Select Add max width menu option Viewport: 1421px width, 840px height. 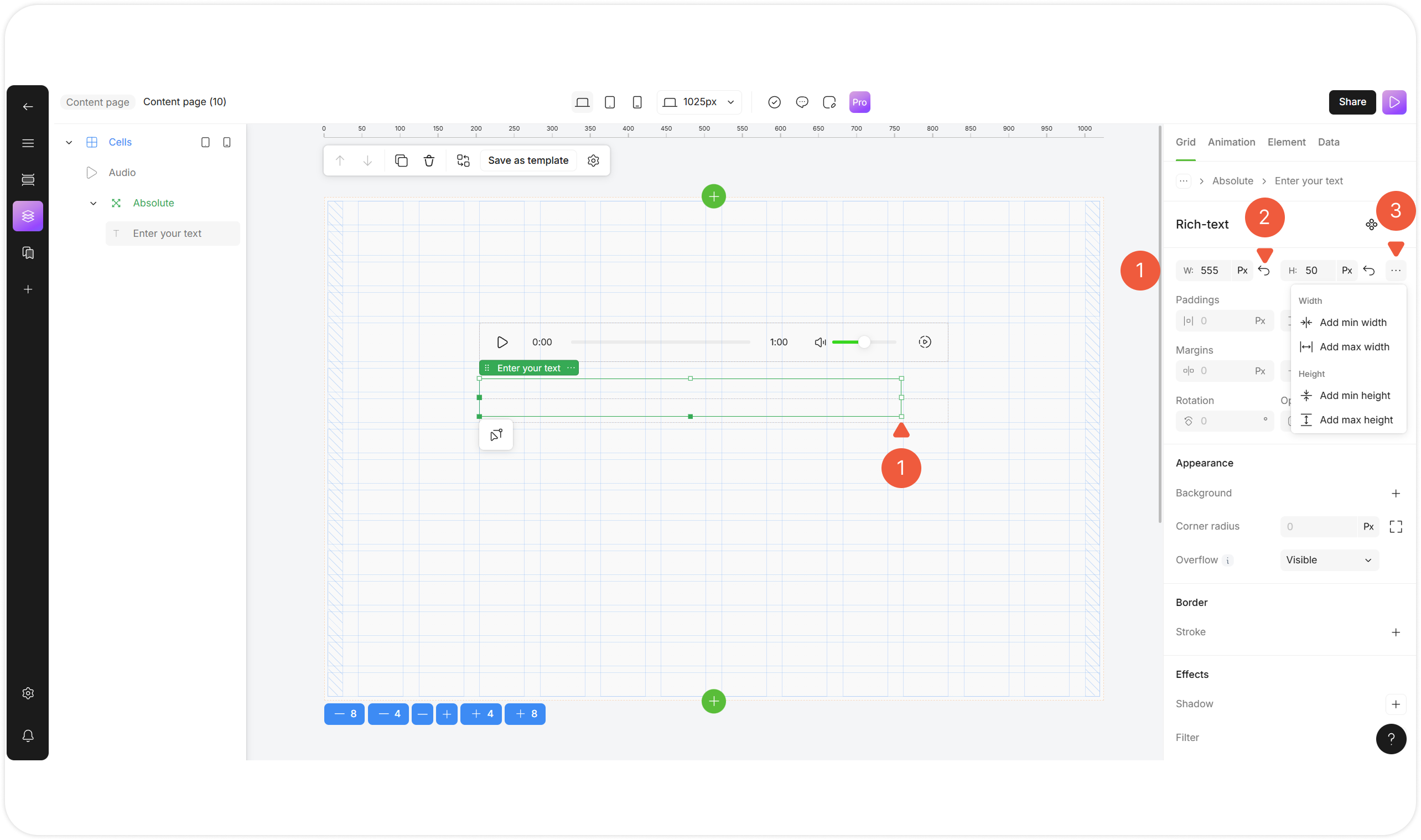click(1353, 347)
